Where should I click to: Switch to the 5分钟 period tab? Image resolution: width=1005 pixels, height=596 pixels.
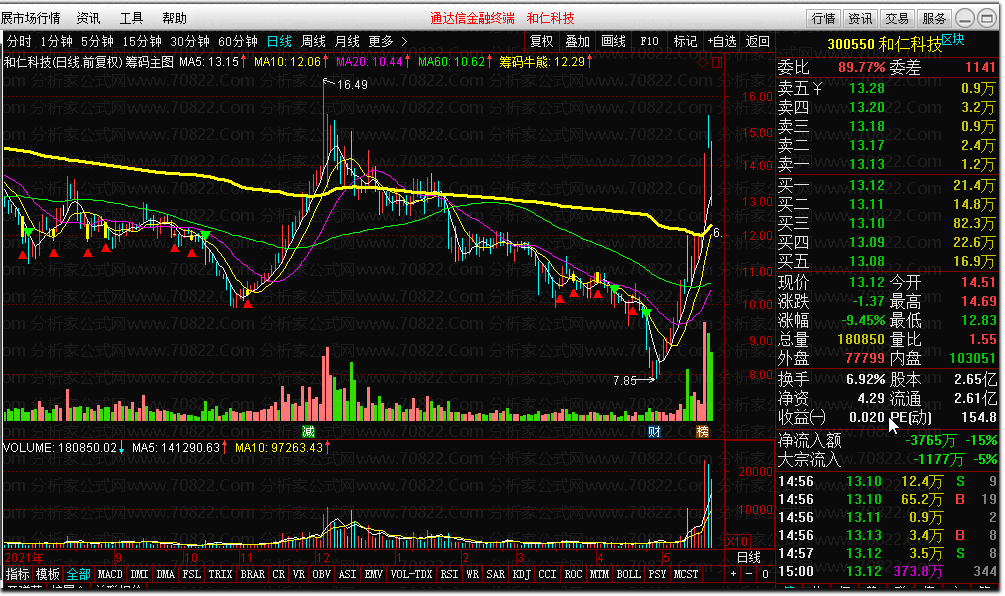click(97, 42)
